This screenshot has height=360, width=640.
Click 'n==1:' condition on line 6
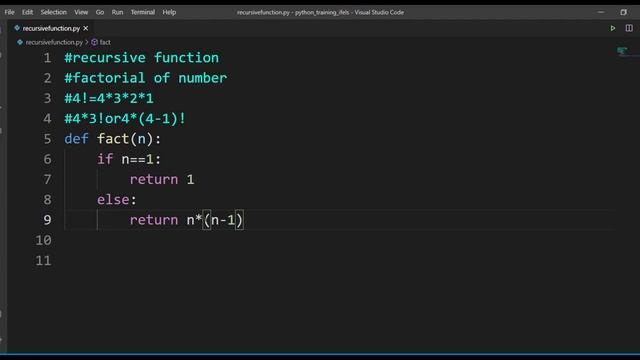pos(142,159)
